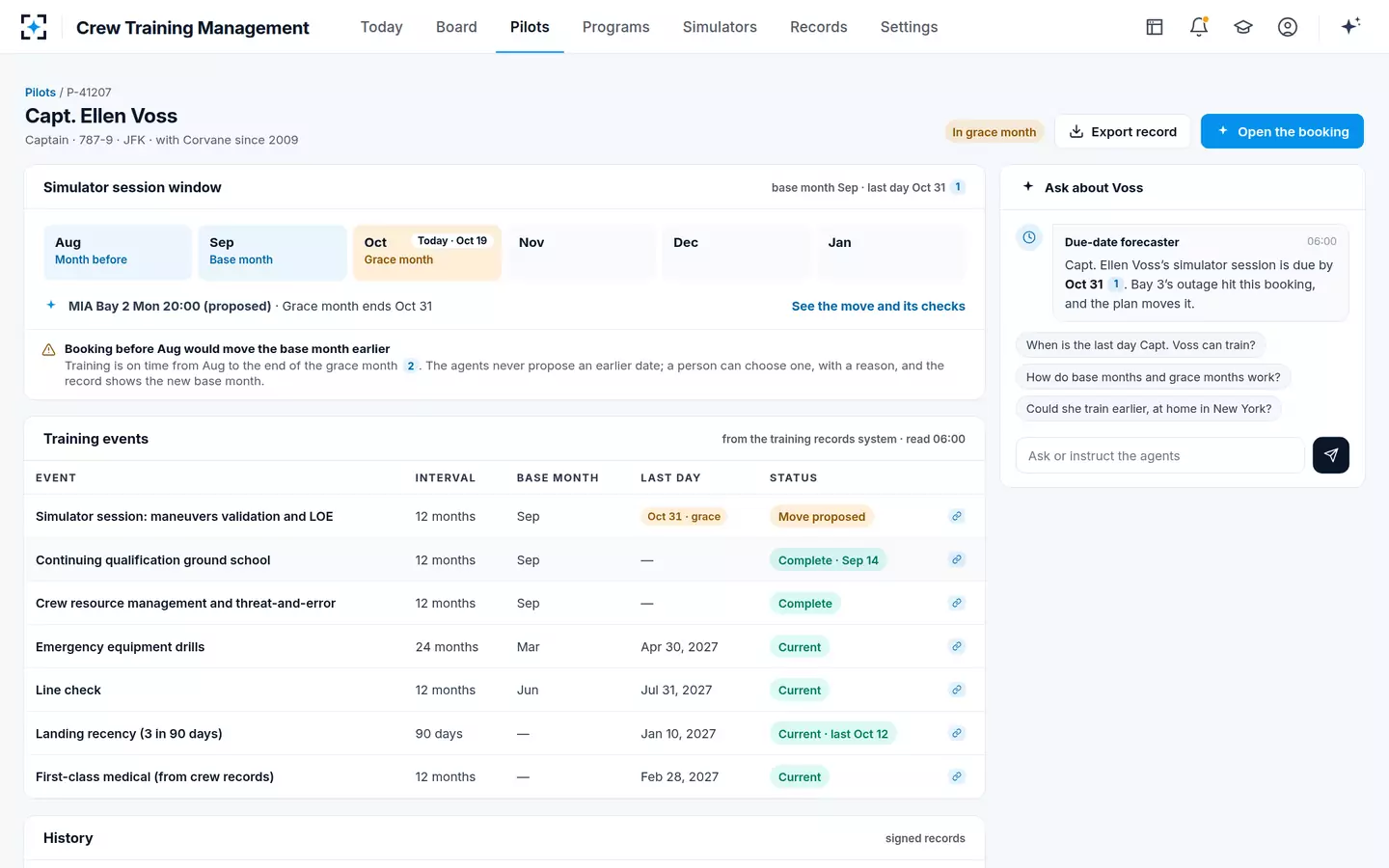Open record link for Simulator session row
Image resolution: width=1389 pixels, height=868 pixels.
pos(957,516)
